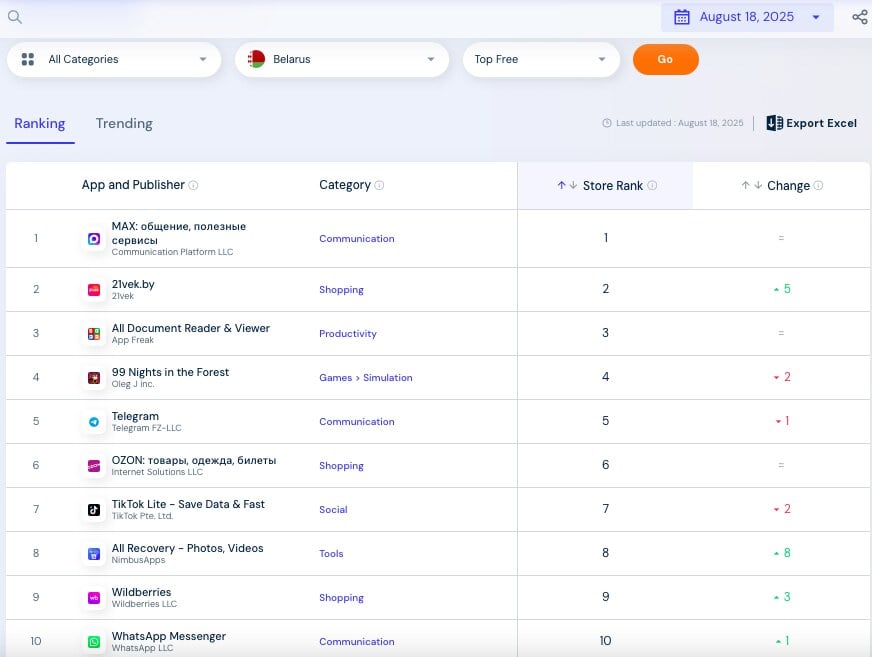The height and width of the screenshot is (657, 872).
Task: Click the 21vek.by app icon
Action: click(x=94, y=289)
